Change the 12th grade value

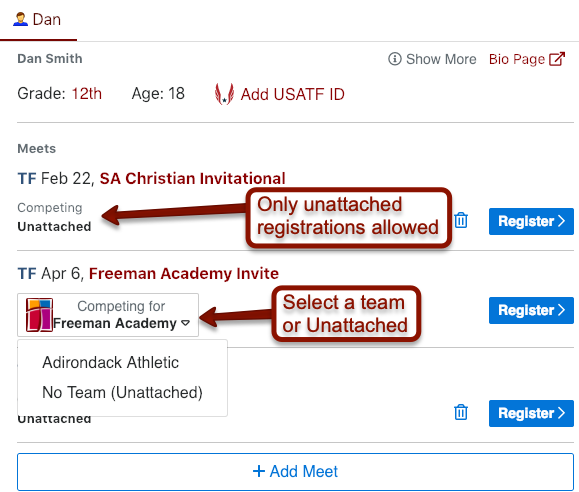coord(86,94)
